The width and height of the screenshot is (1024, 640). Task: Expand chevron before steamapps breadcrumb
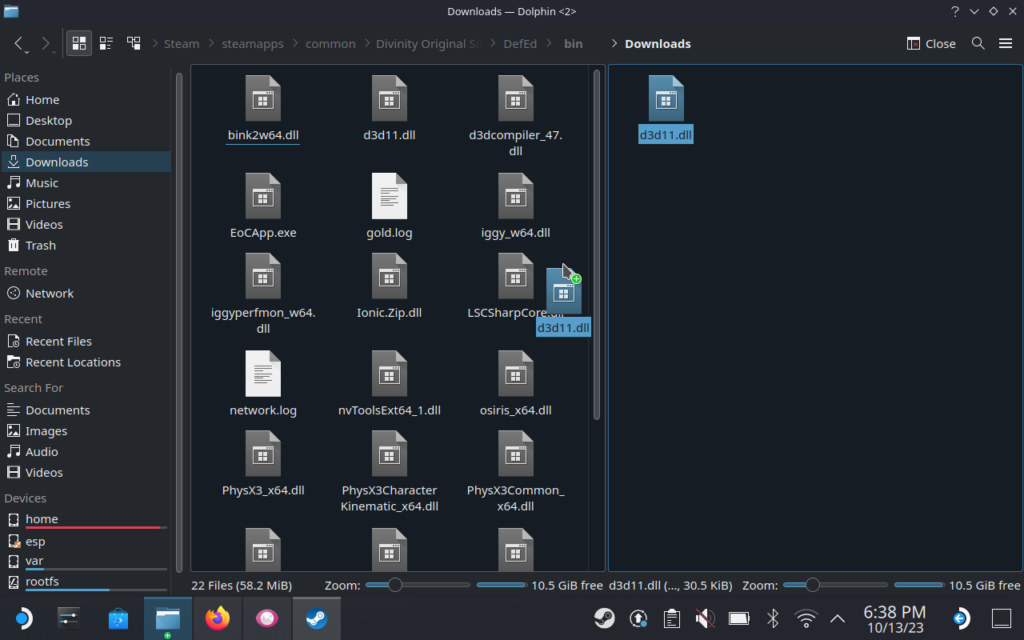coord(211,44)
